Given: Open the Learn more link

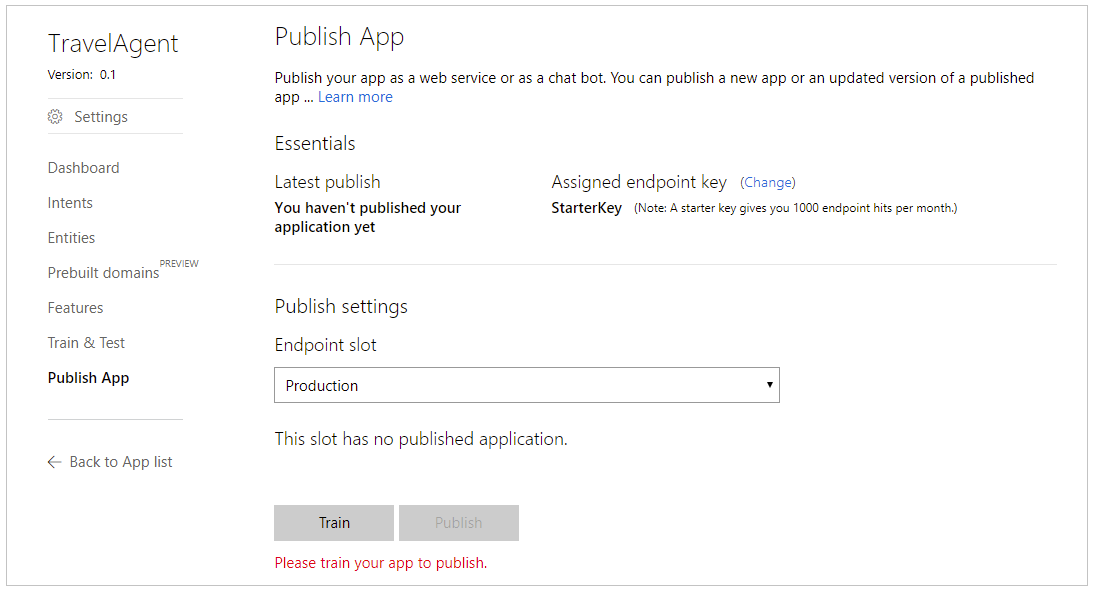Looking at the screenshot, I should pyautogui.click(x=355, y=97).
